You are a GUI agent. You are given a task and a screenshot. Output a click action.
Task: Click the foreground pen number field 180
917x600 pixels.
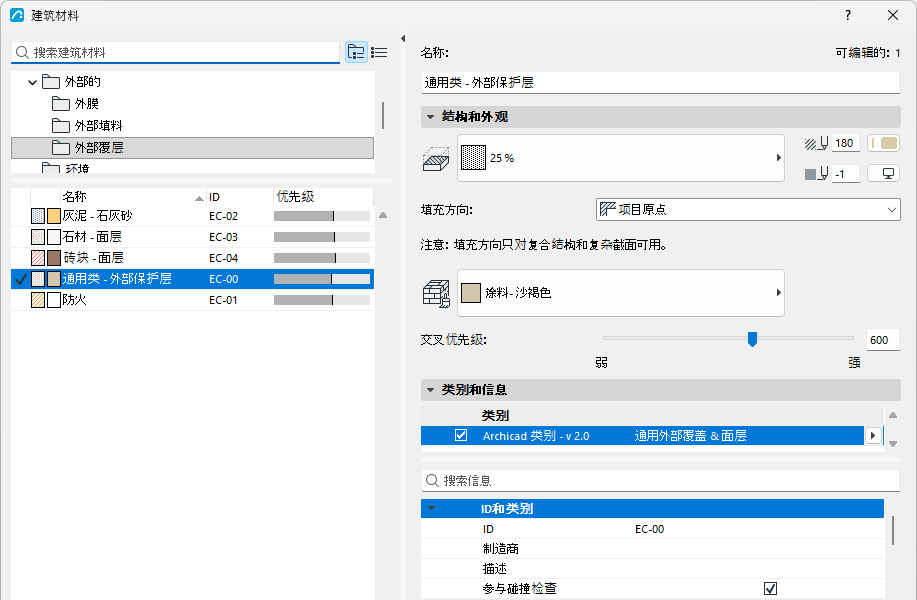(846, 143)
